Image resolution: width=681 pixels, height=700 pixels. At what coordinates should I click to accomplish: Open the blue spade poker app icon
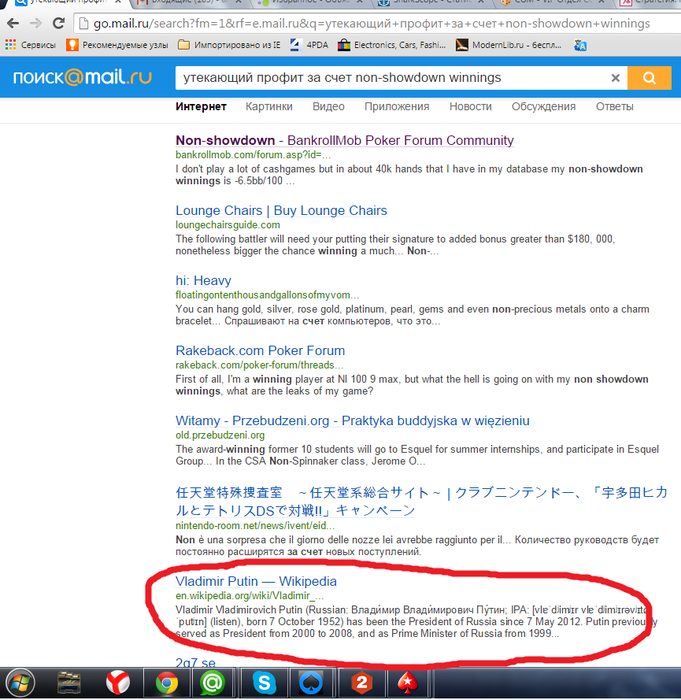(311, 683)
